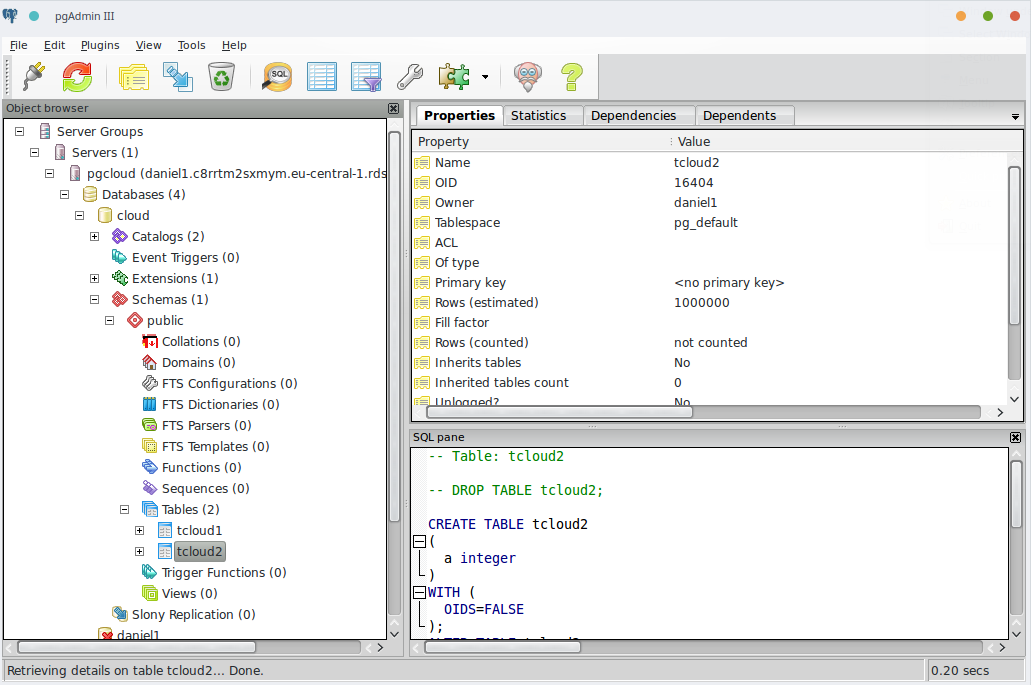
Task: Select Domains (0) in tree
Action: tap(199, 363)
